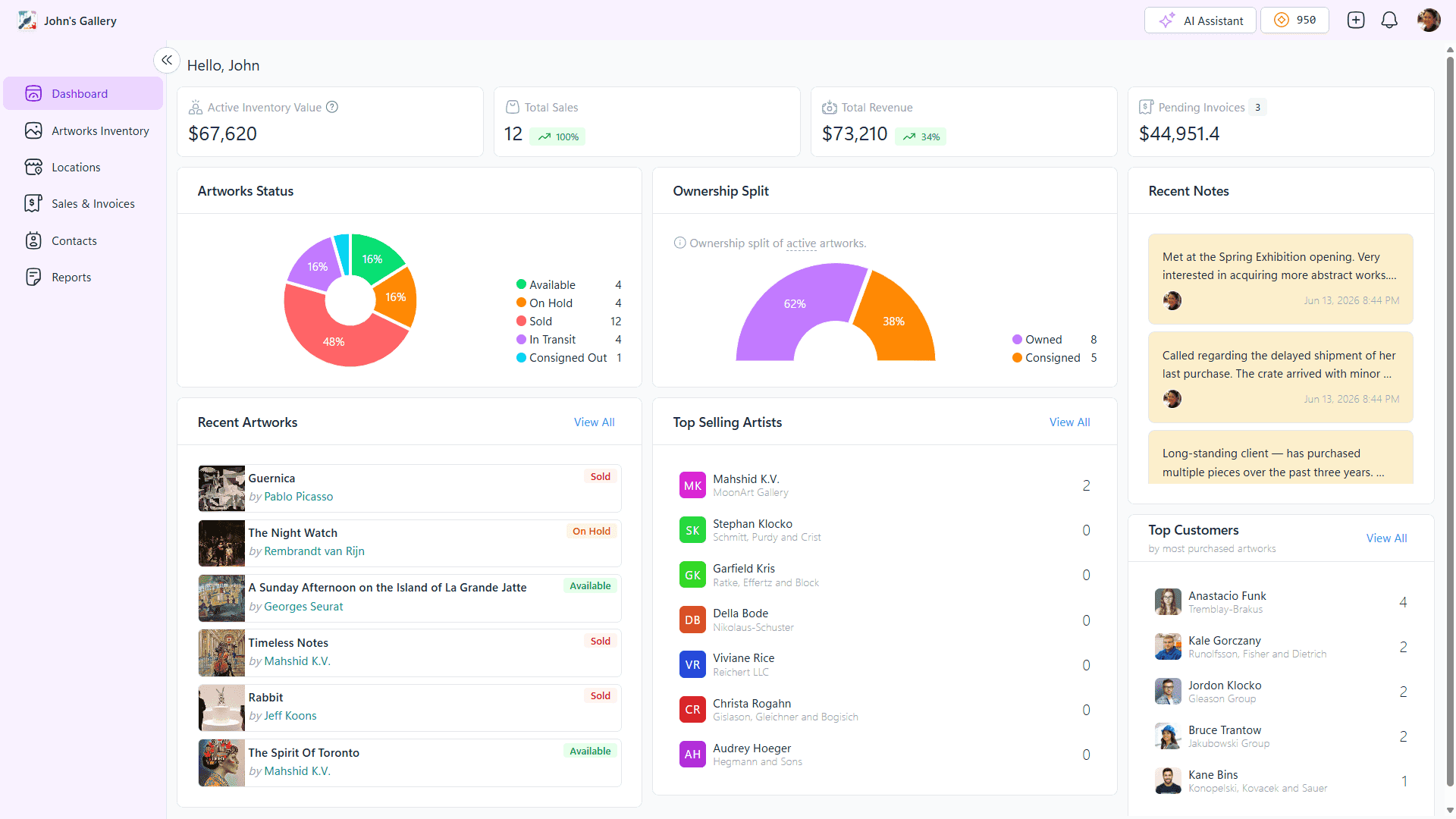Click the plus add-new icon
This screenshot has width=1456, height=819.
[1356, 20]
